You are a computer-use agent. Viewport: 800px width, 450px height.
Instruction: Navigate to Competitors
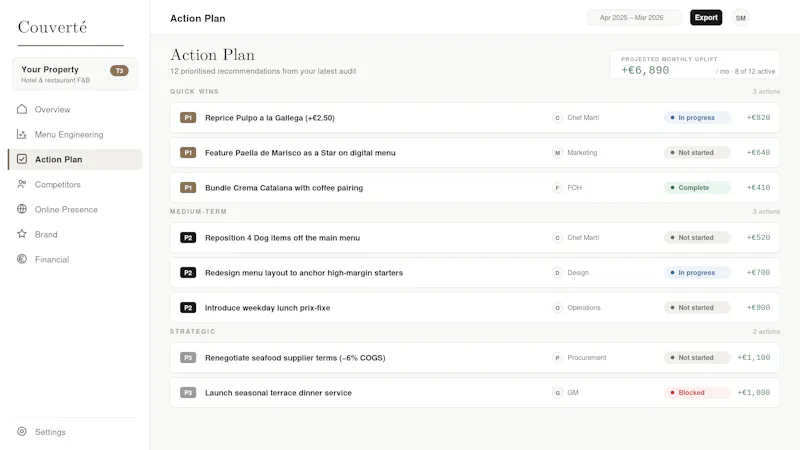click(x=75, y=184)
